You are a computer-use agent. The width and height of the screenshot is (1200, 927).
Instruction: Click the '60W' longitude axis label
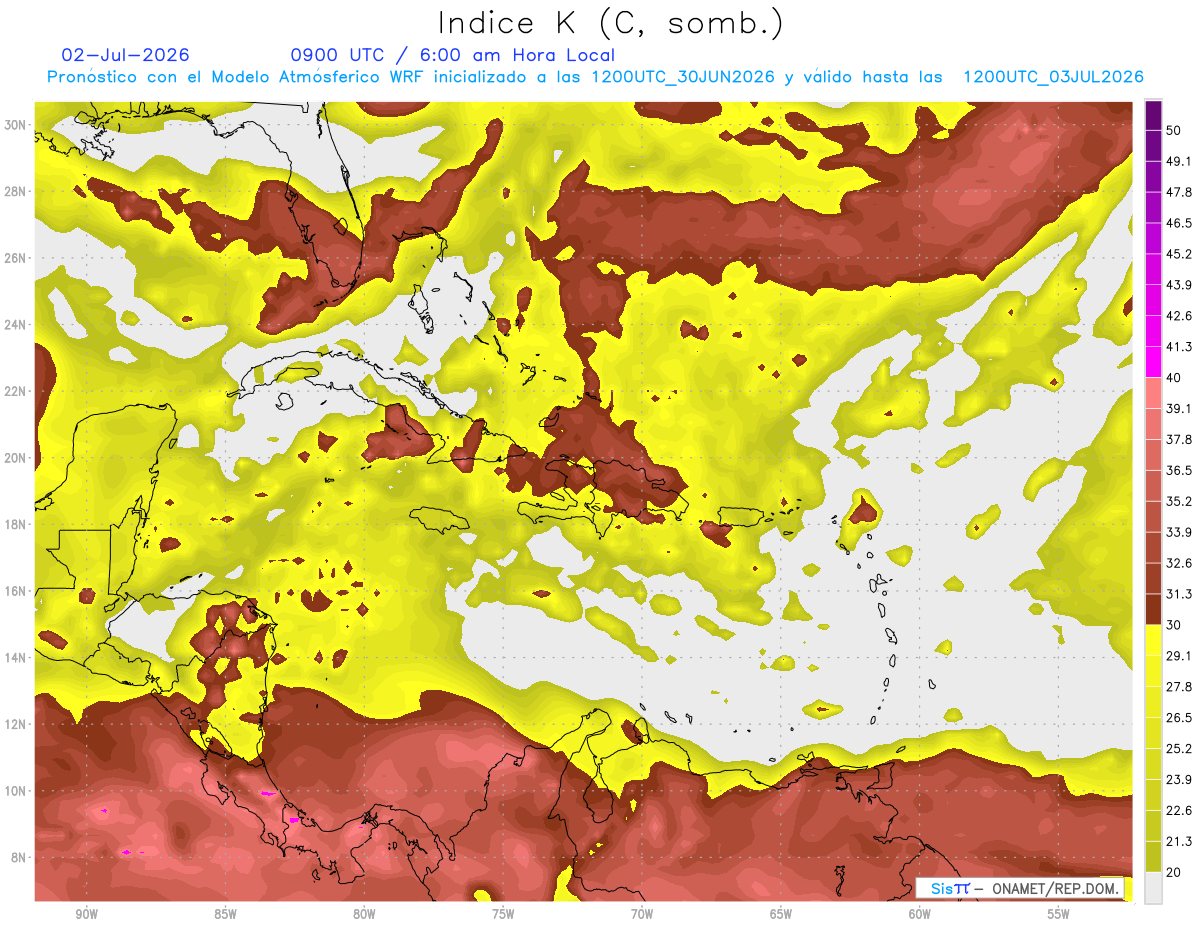click(x=920, y=915)
